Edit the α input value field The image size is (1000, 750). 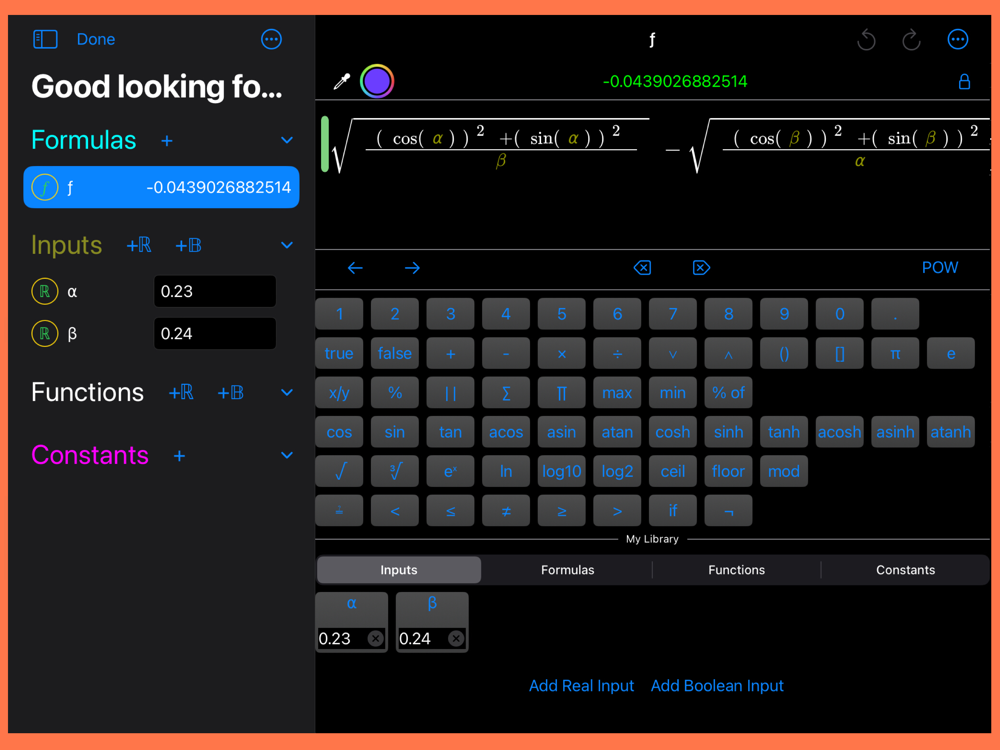click(215, 291)
